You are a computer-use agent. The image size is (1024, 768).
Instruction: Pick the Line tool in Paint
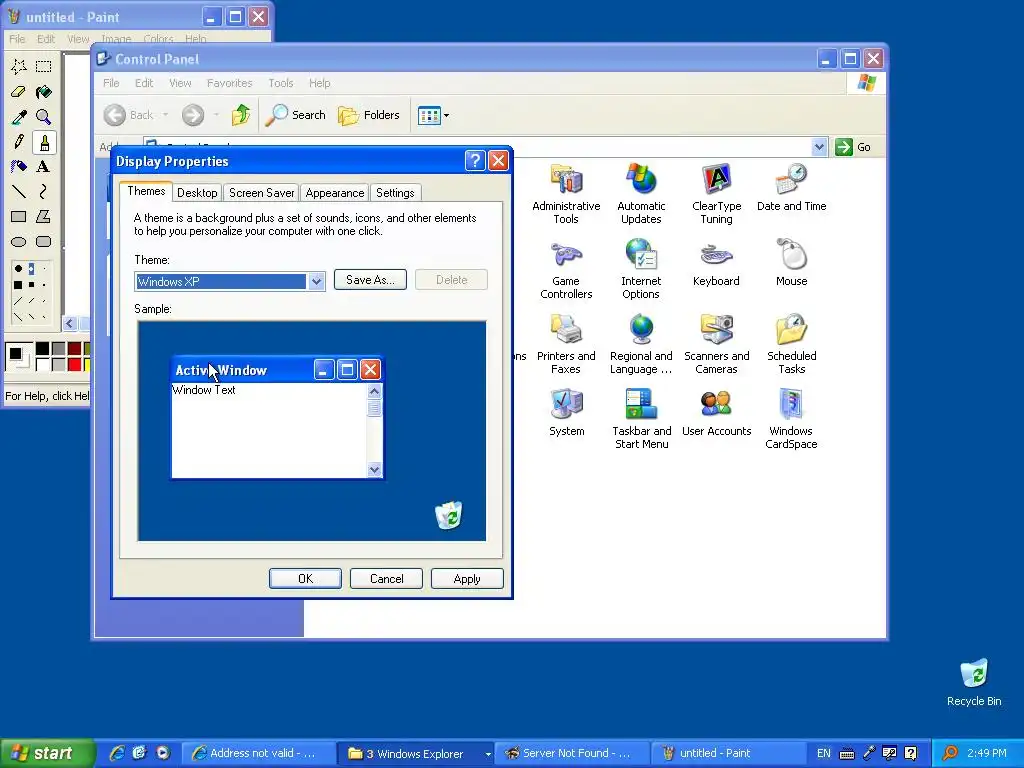click(19, 191)
